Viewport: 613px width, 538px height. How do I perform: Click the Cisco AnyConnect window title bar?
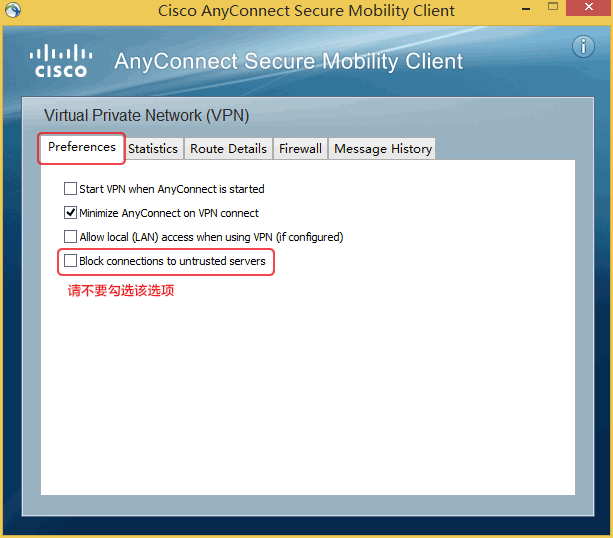[x=306, y=11]
